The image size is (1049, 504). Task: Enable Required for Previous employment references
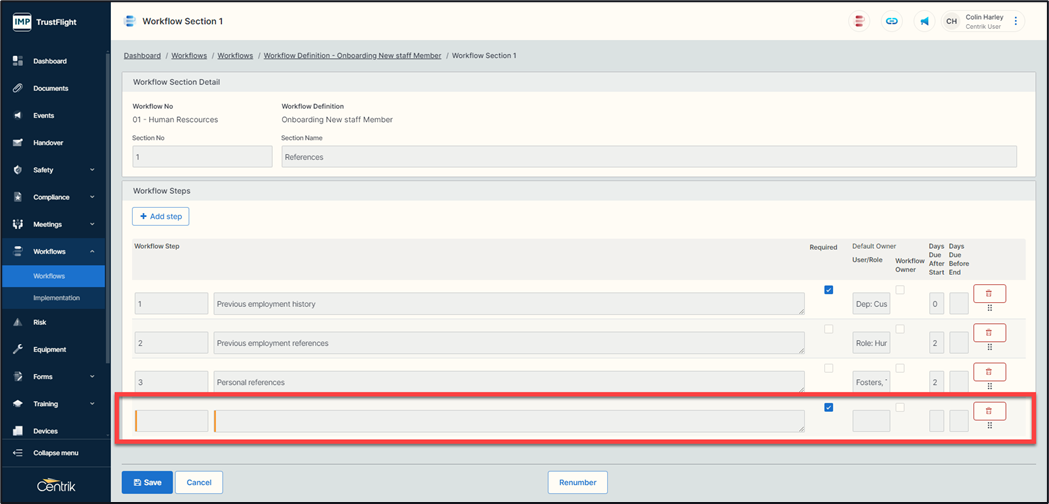828,329
